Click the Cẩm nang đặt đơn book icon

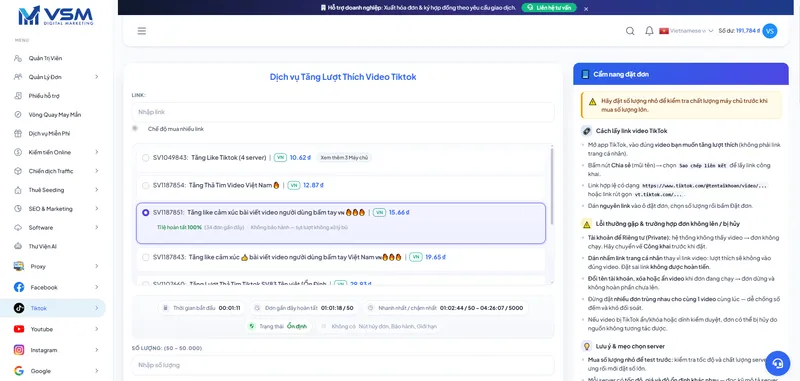click(585, 74)
